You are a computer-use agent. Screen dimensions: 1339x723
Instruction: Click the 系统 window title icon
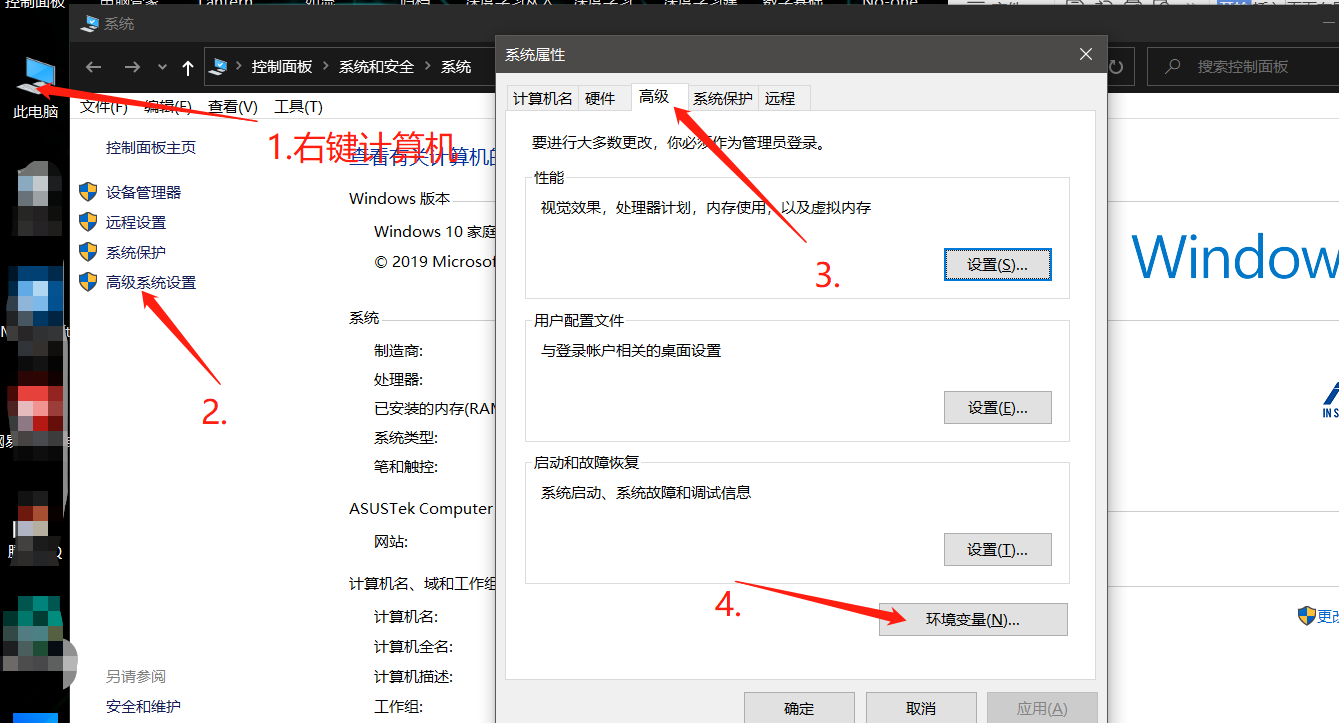pyautogui.click(x=90, y=23)
